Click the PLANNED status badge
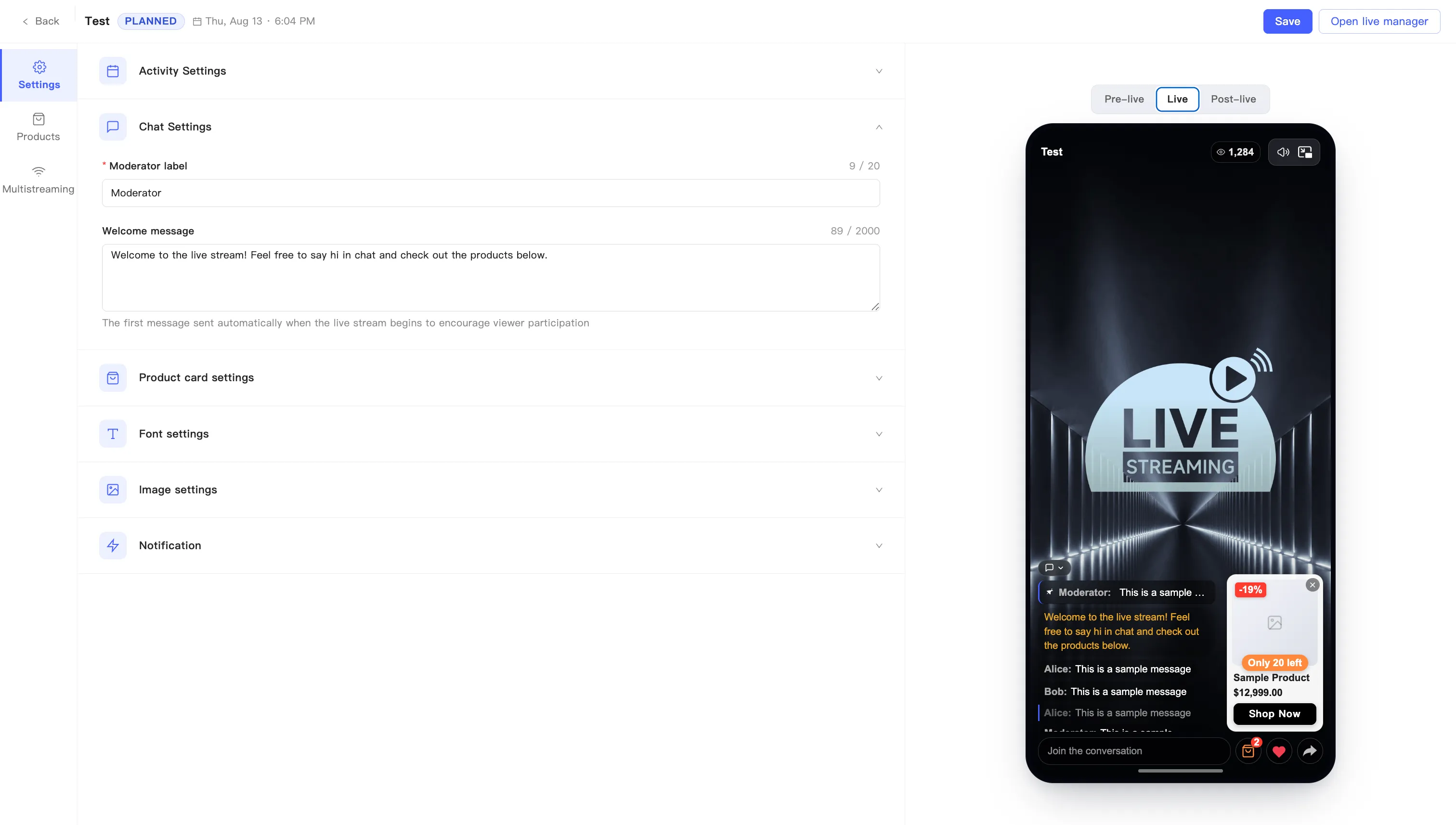Viewport: 1456px width, 825px height. coord(151,21)
